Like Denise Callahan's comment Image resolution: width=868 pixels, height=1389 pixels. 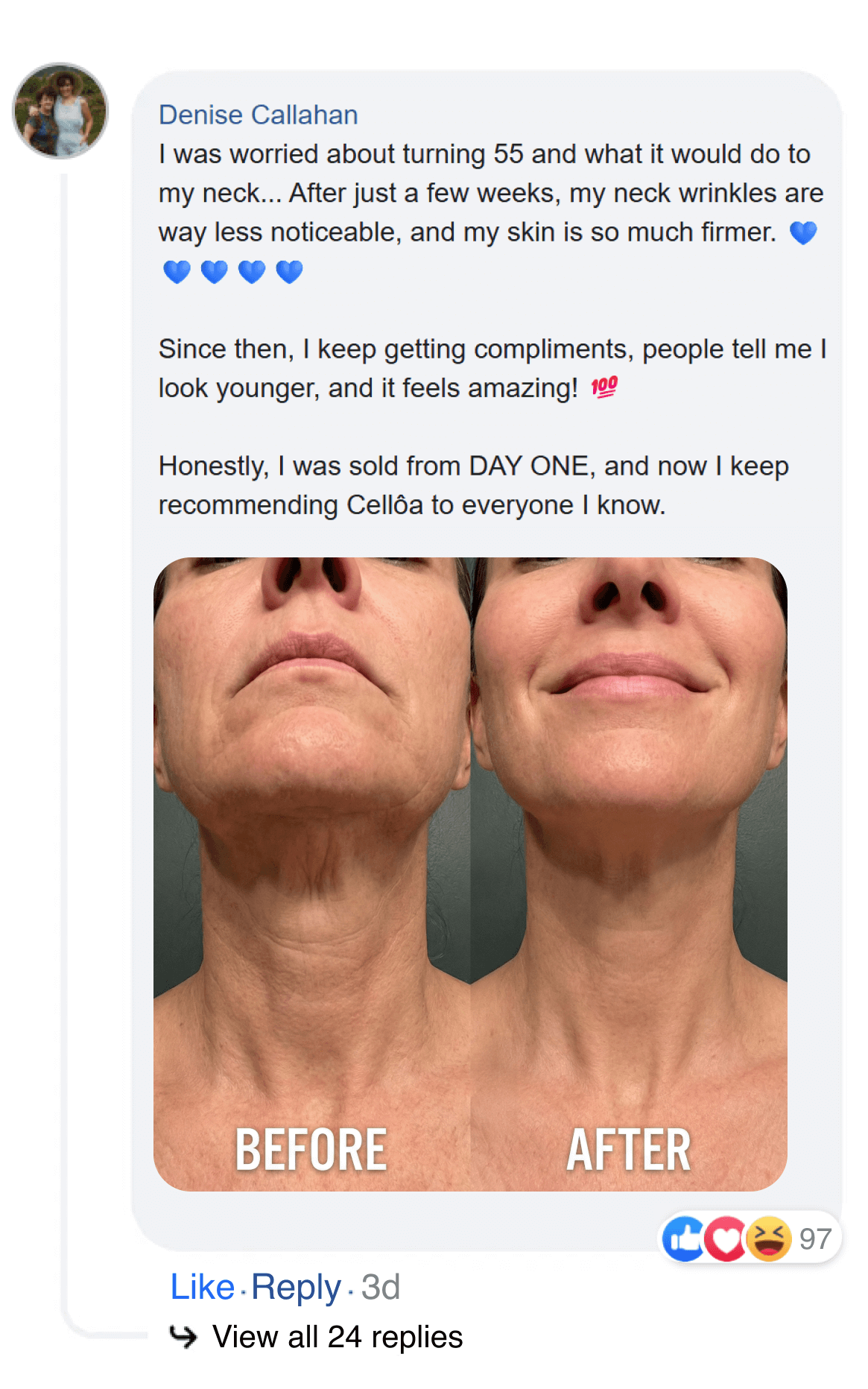[x=202, y=1287]
